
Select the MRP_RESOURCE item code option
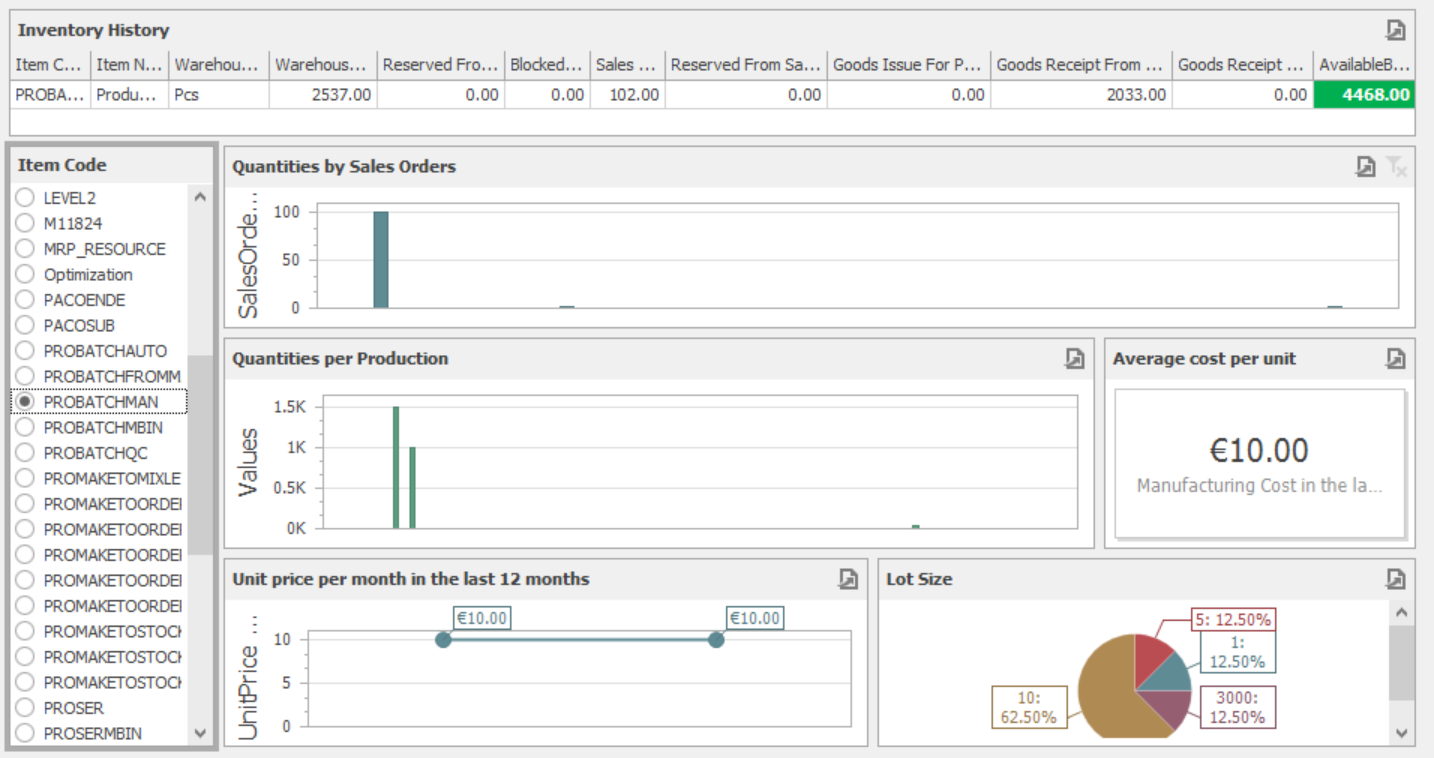click(25, 249)
